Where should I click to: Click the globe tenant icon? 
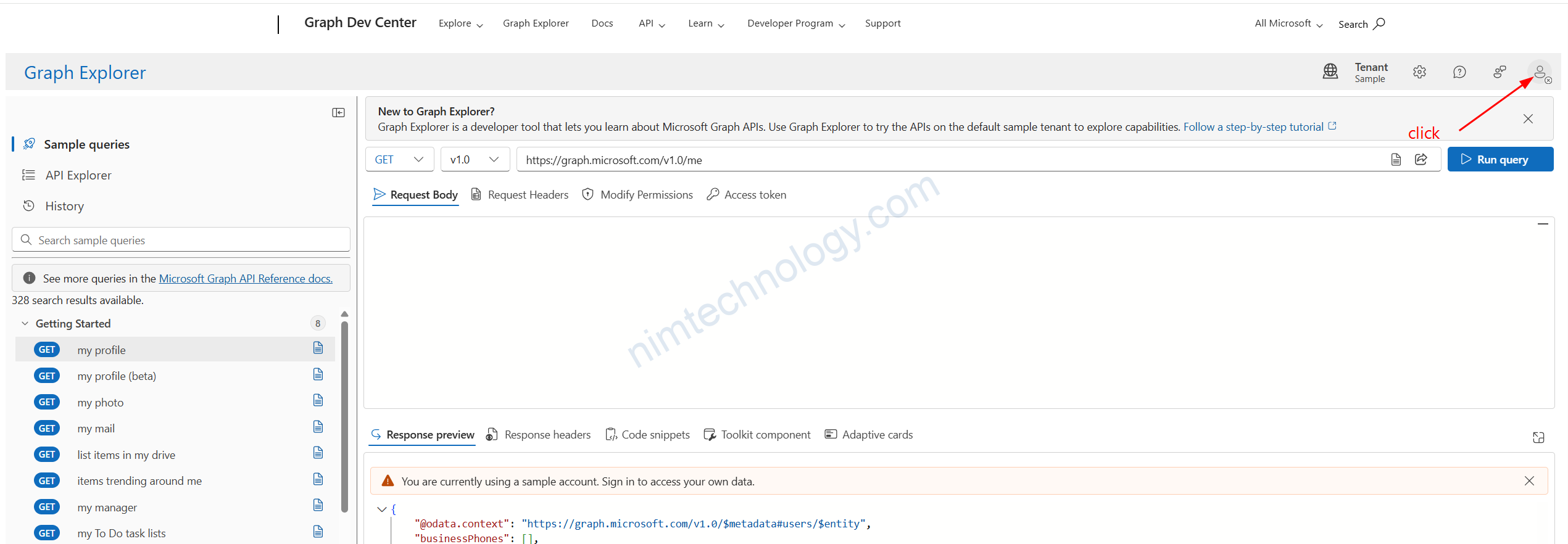[1330, 72]
